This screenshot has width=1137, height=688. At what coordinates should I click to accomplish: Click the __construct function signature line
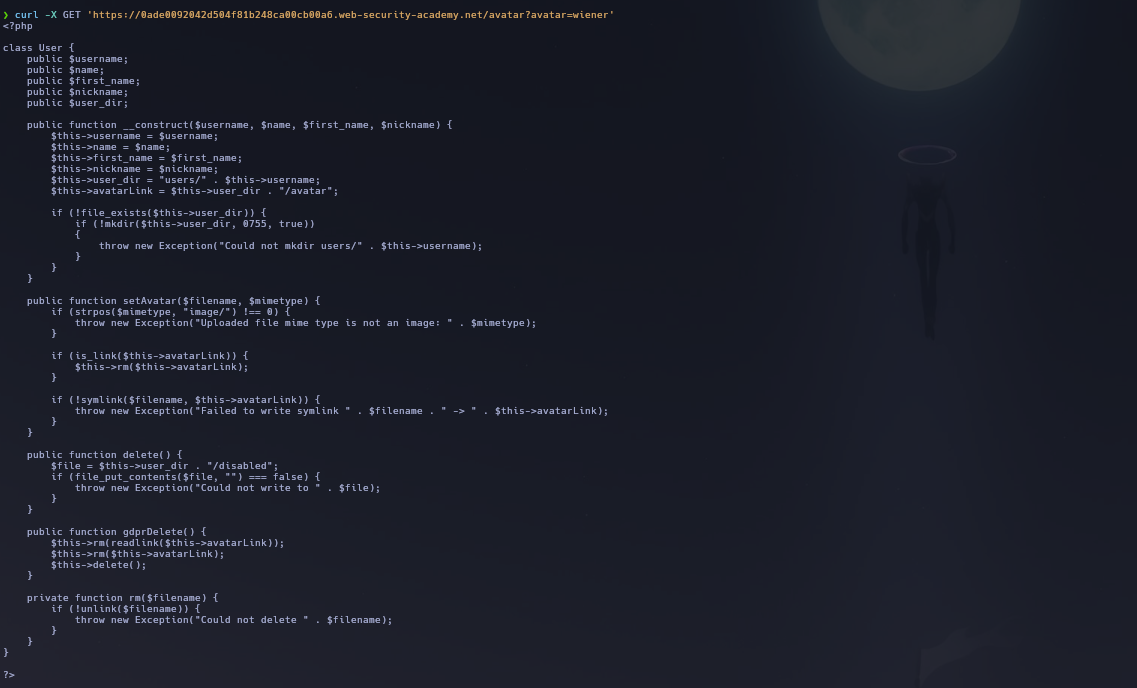tap(239, 125)
